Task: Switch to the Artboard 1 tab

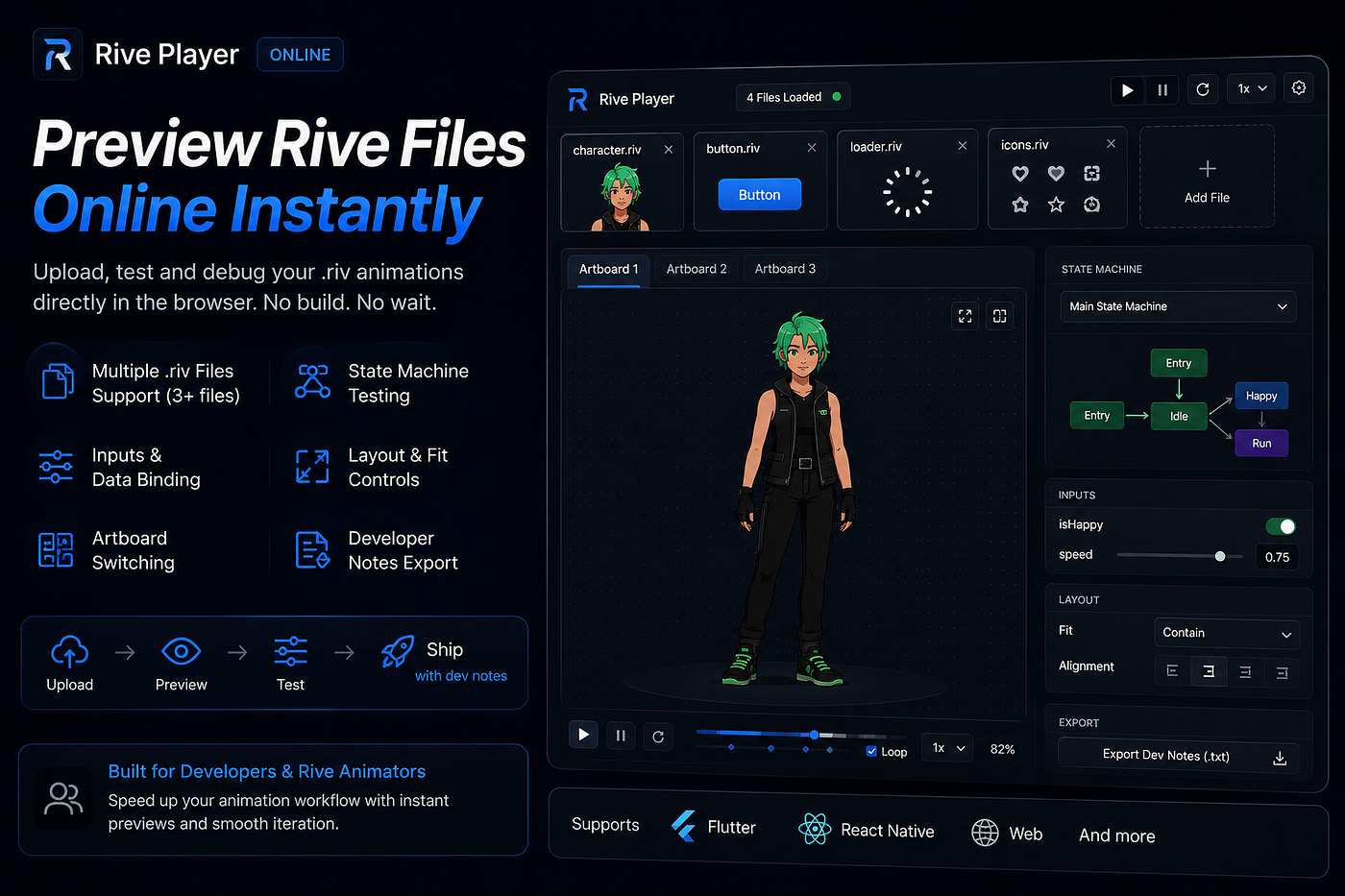Action: coord(608,269)
